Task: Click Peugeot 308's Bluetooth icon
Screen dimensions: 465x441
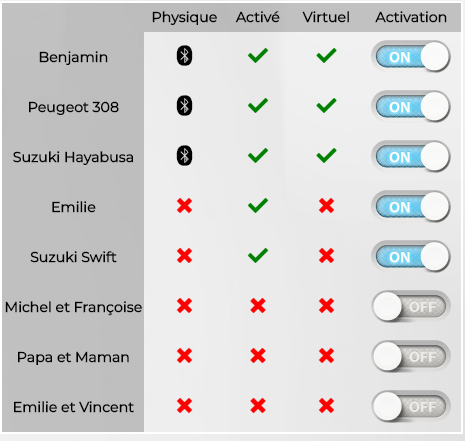Action: [x=184, y=106]
